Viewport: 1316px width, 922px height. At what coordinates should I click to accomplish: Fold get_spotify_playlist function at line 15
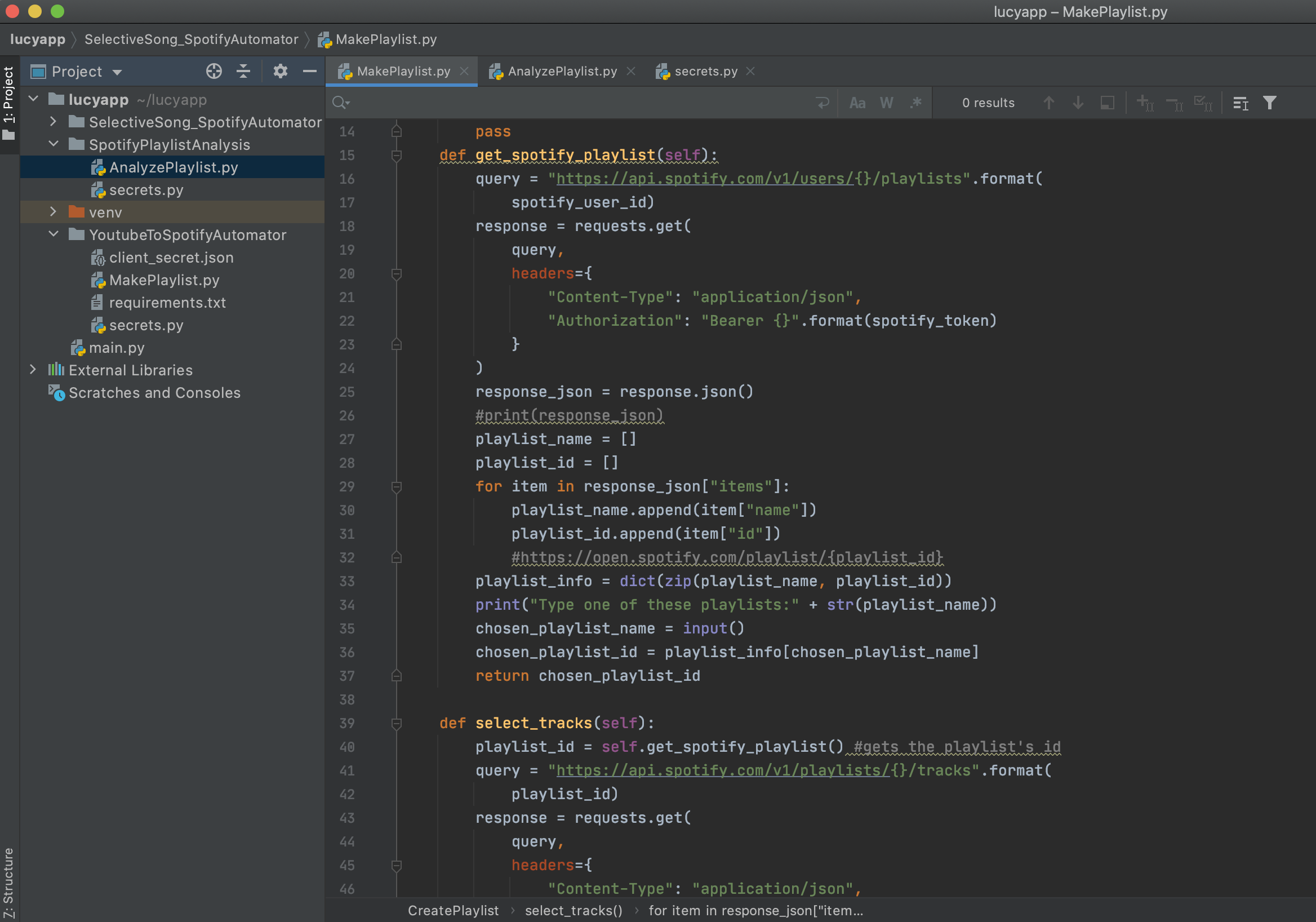tap(396, 156)
